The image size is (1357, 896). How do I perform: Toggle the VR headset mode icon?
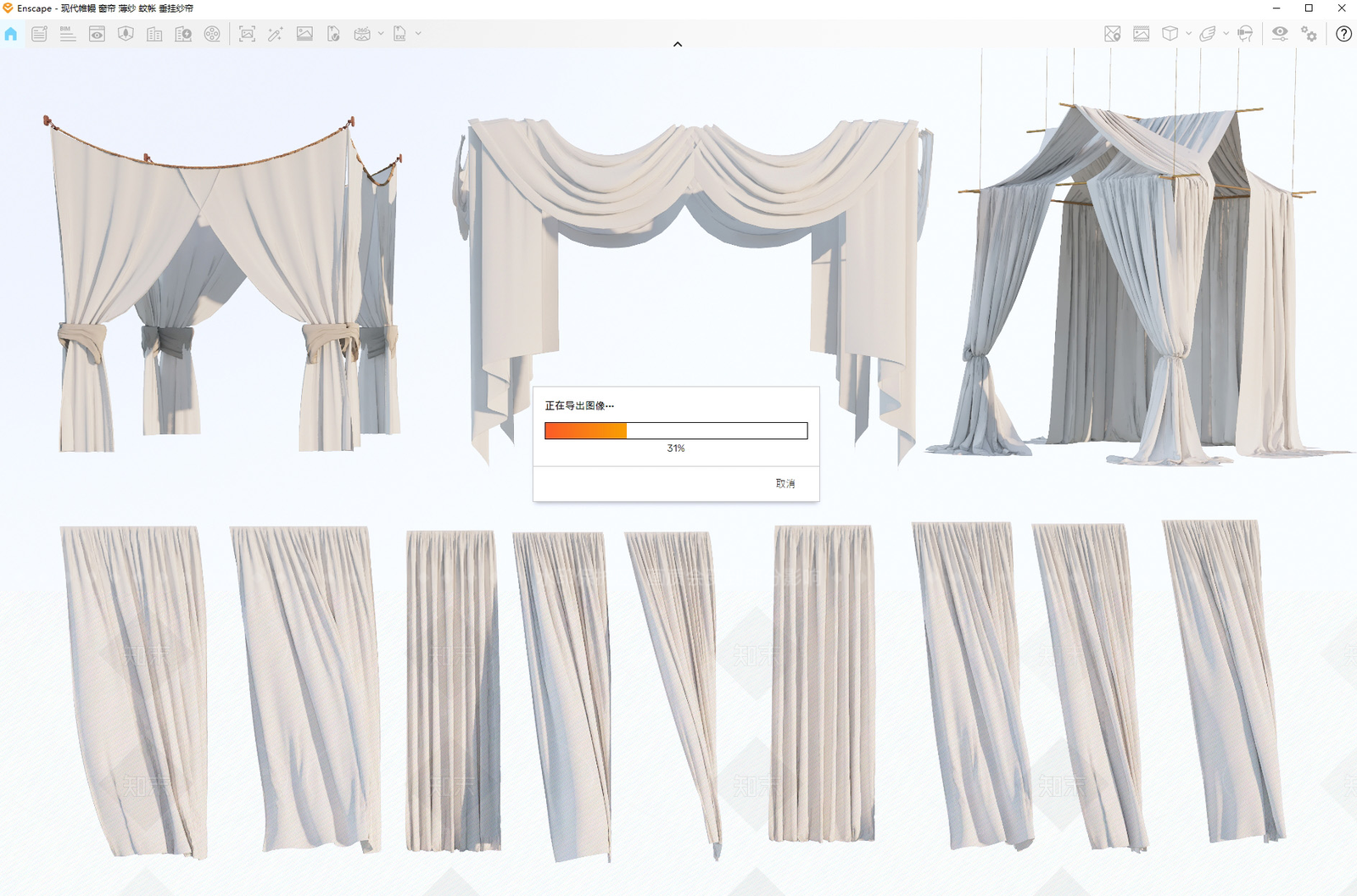tap(1245, 34)
